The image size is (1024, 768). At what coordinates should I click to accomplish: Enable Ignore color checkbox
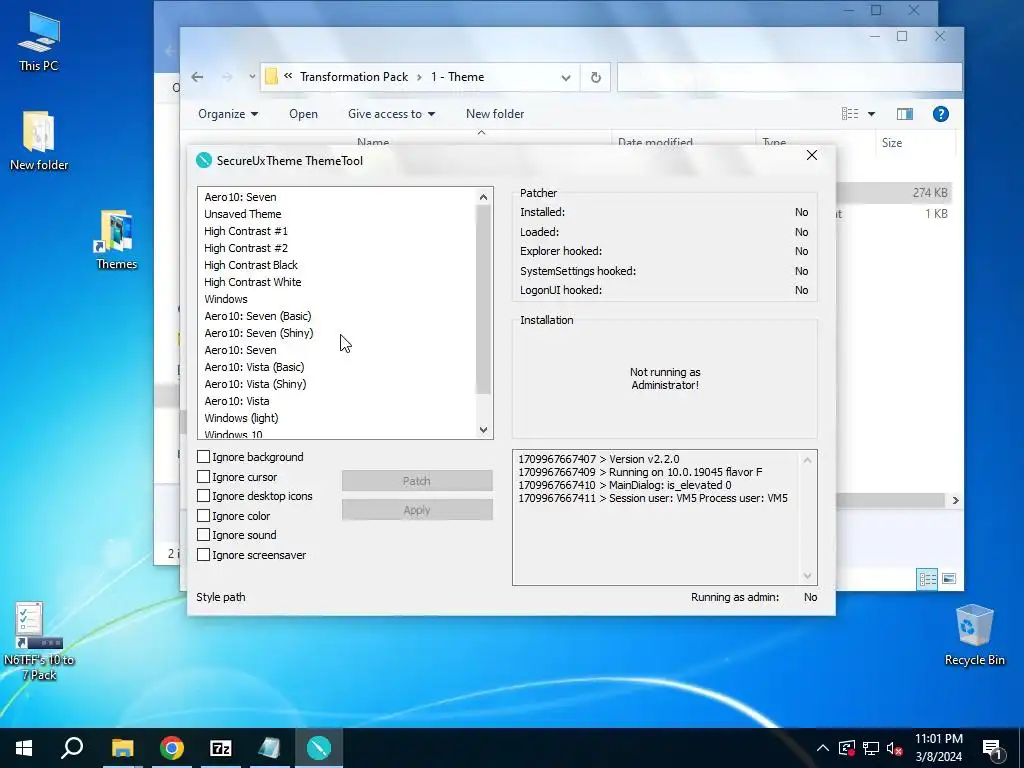point(204,515)
